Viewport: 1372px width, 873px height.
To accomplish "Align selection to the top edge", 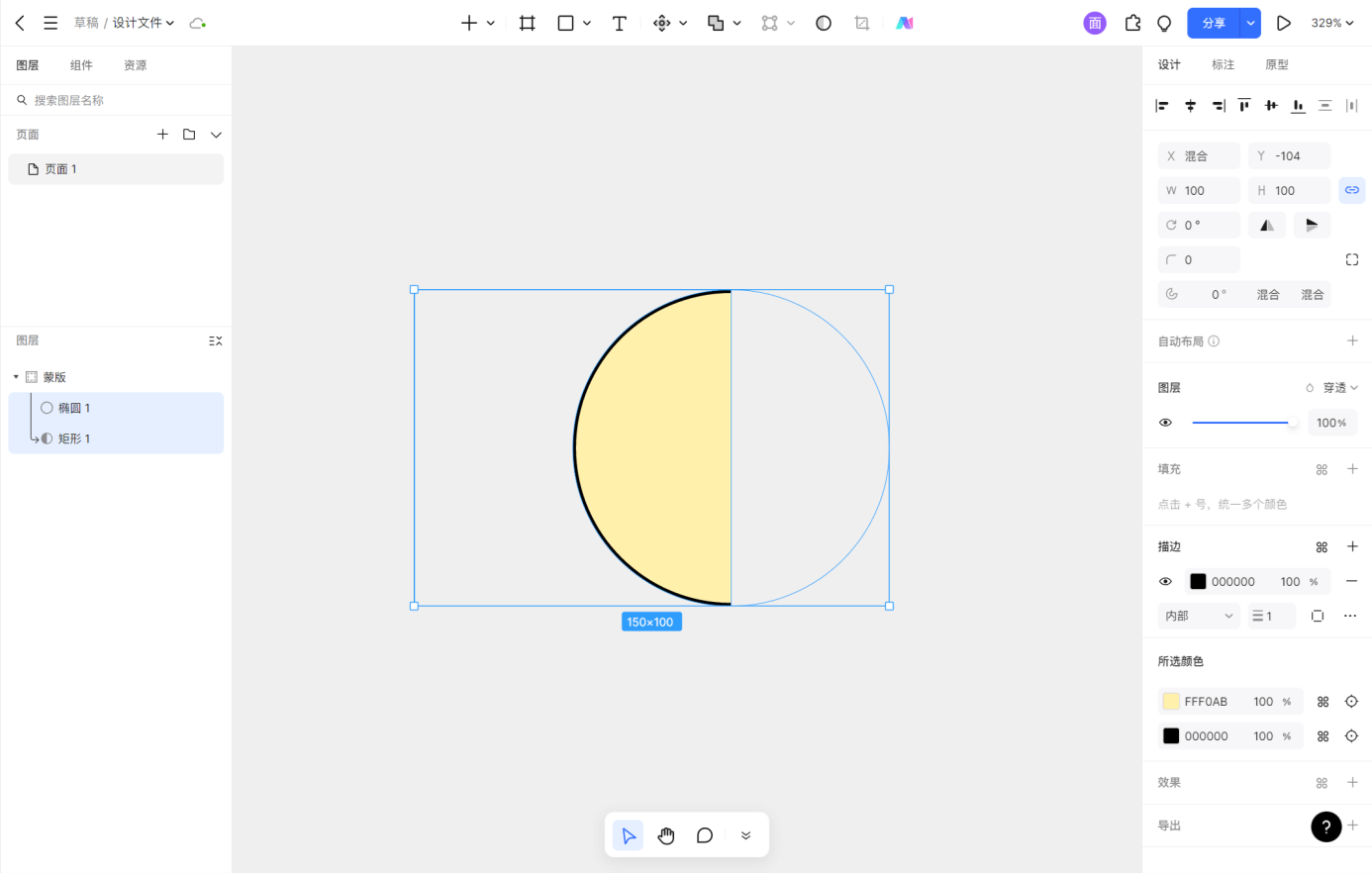I will pos(1244,105).
